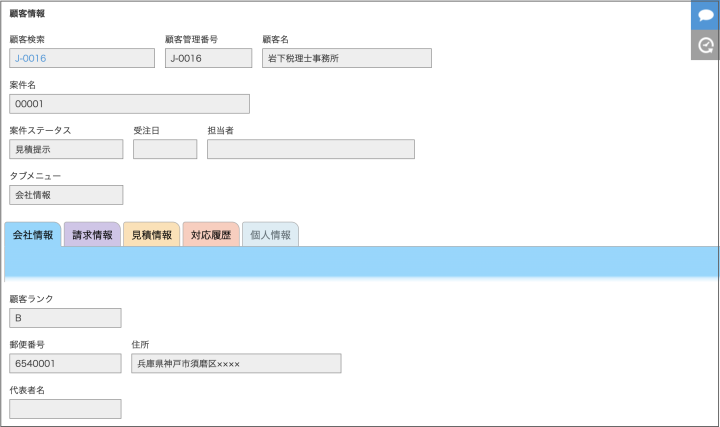The image size is (720, 427).
Task: Click the 顧客名 field showing 岩下税理士事務所
Action: tap(346, 58)
